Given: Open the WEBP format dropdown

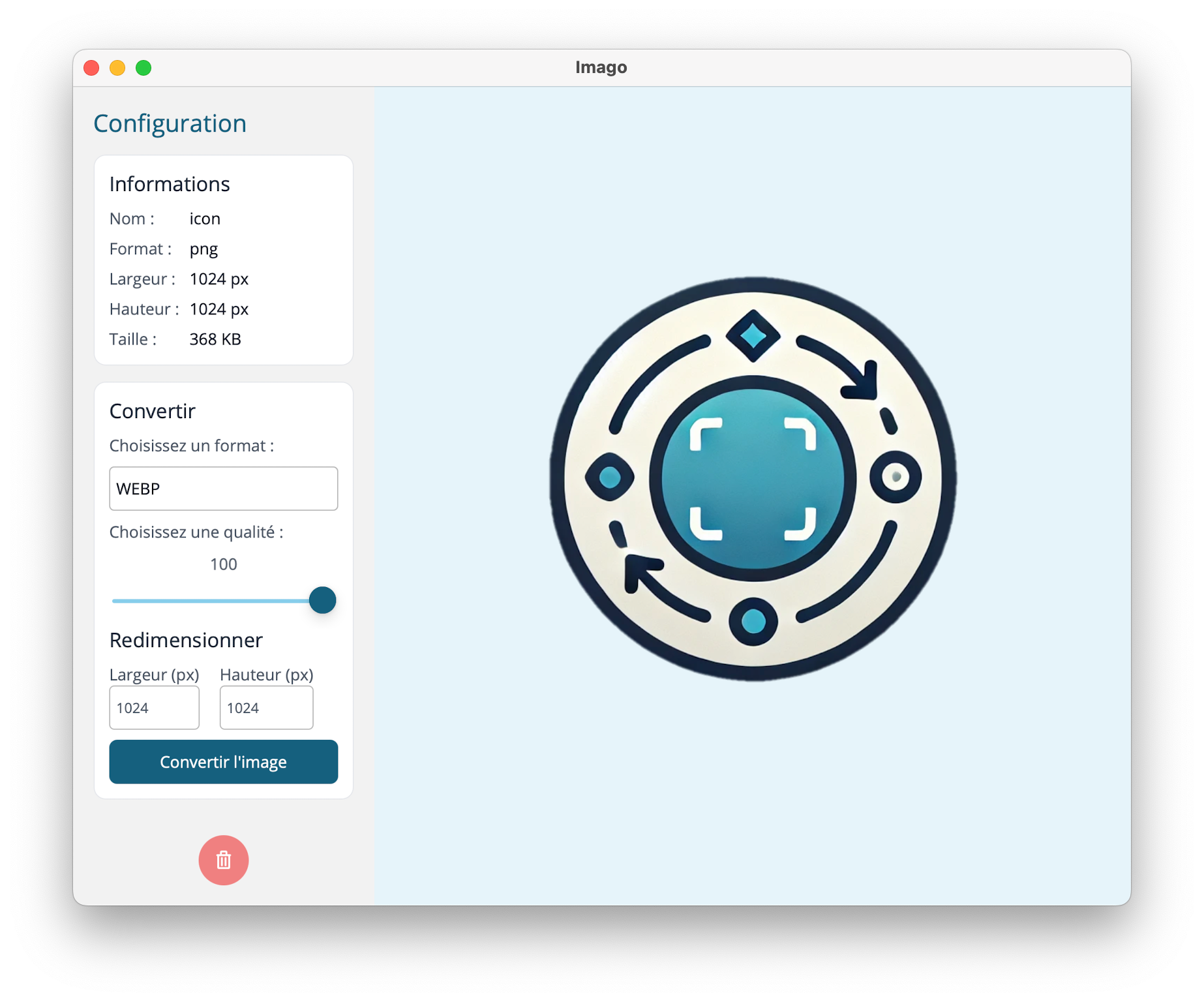Looking at the screenshot, I should pos(224,489).
